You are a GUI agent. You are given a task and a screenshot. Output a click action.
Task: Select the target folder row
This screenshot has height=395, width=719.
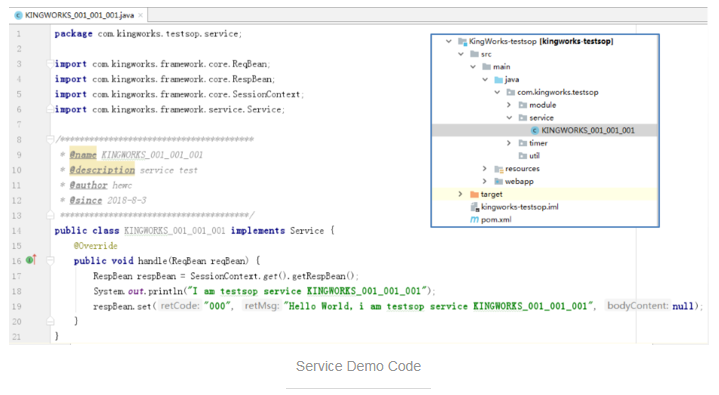545,195
